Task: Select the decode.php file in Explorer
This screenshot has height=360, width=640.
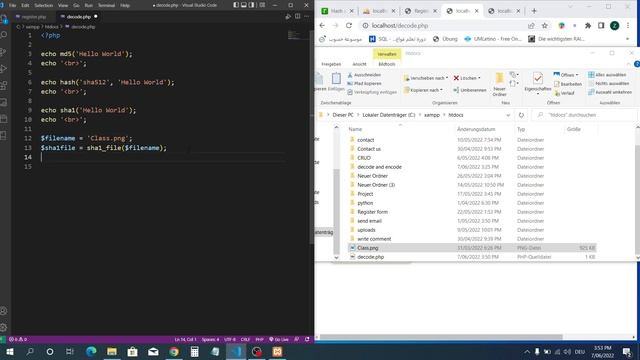Action: pos(472,257)
